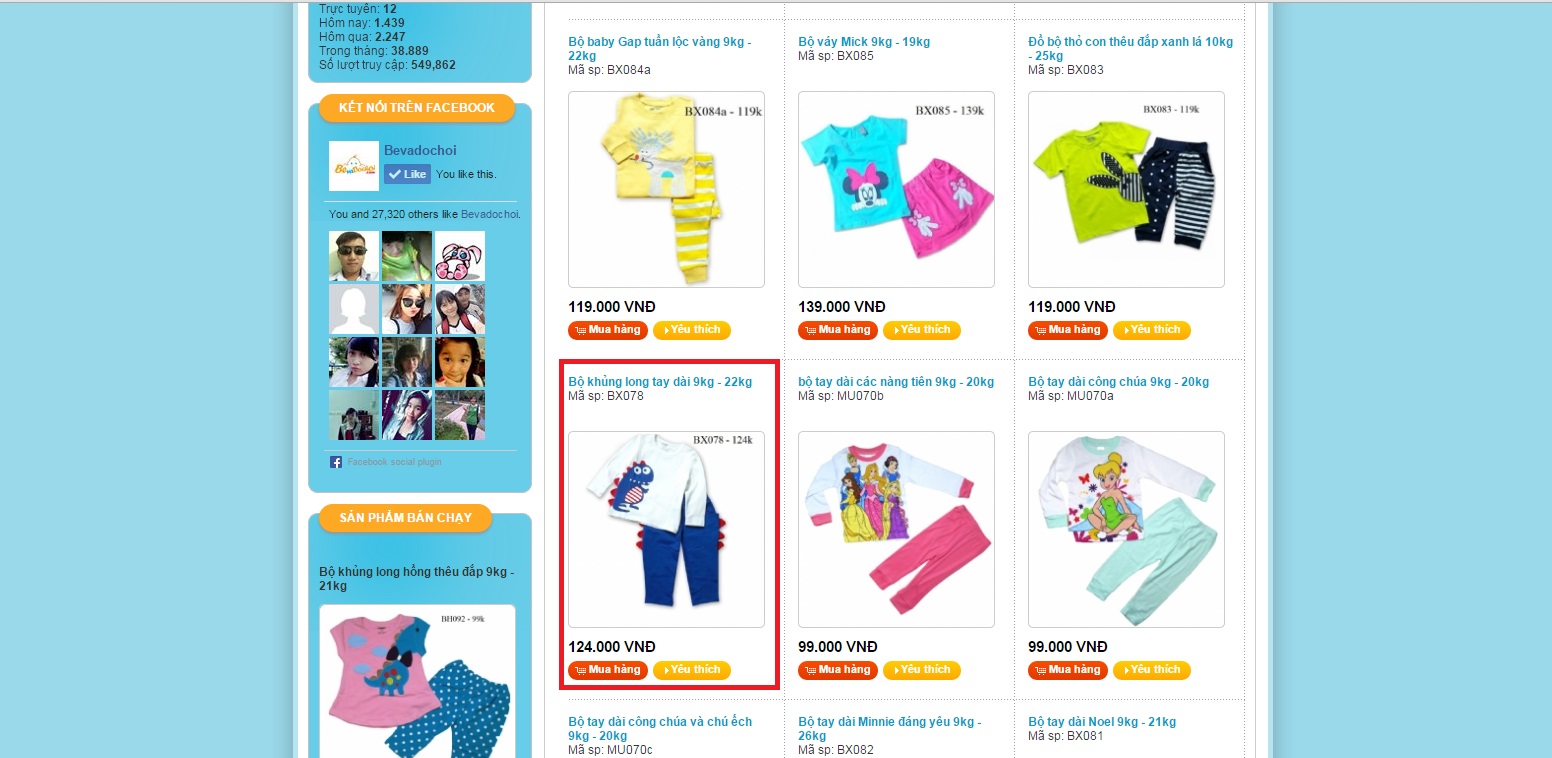This screenshot has height=758, width=1552.
Task: Click Mua hàng for the green rabbit set
Action: pyautogui.click(x=1068, y=330)
